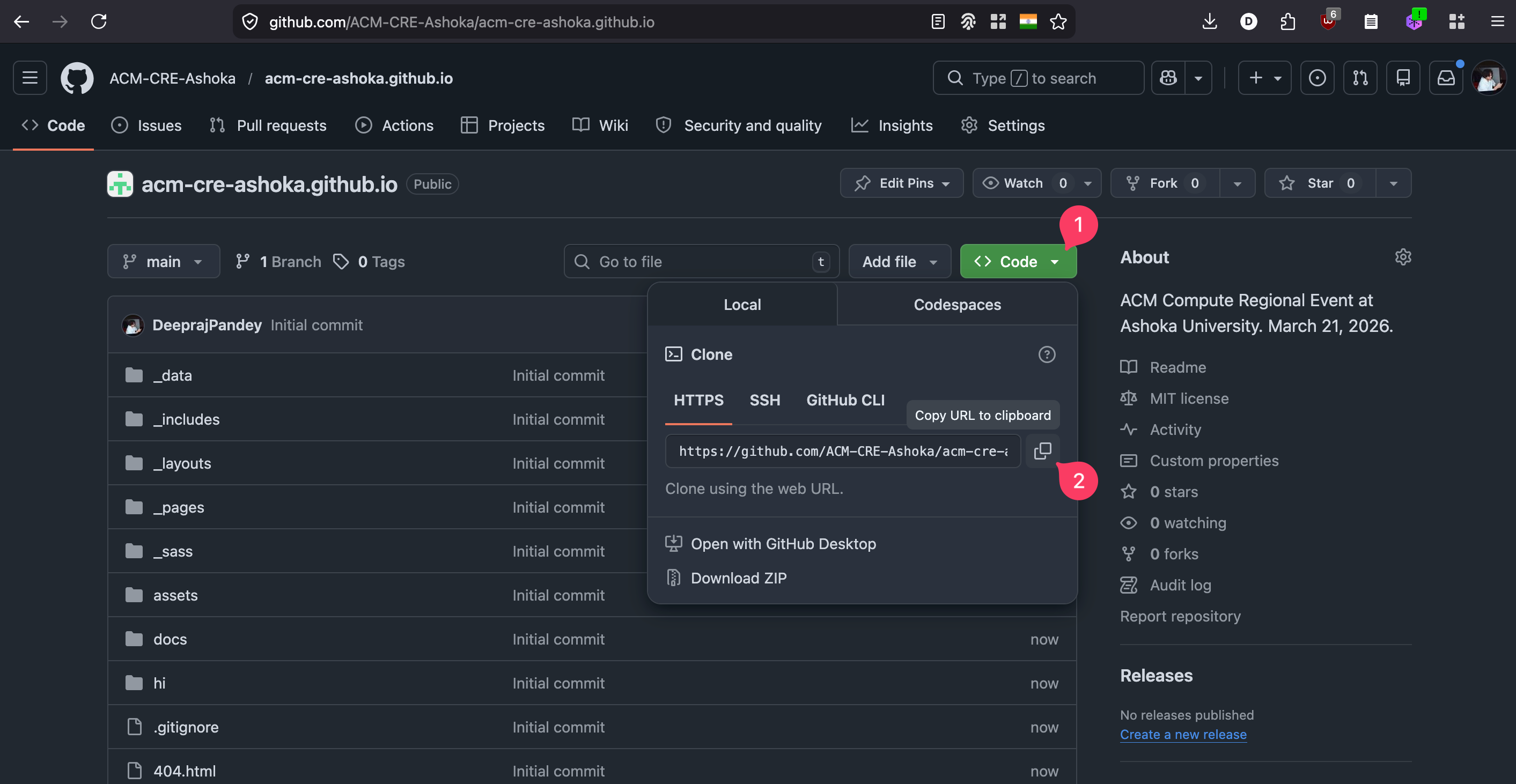The width and height of the screenshot is (1516, 784).
Task: Open the issues shortcut icon in header
Action: (x=1317, y=78)
